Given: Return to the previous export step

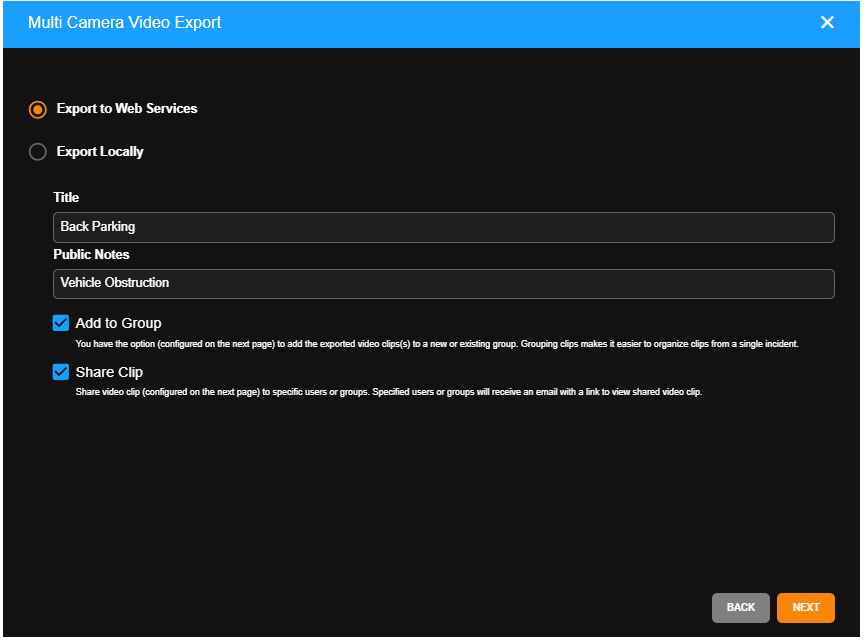Looking at the screenshot, I should 740,607.
